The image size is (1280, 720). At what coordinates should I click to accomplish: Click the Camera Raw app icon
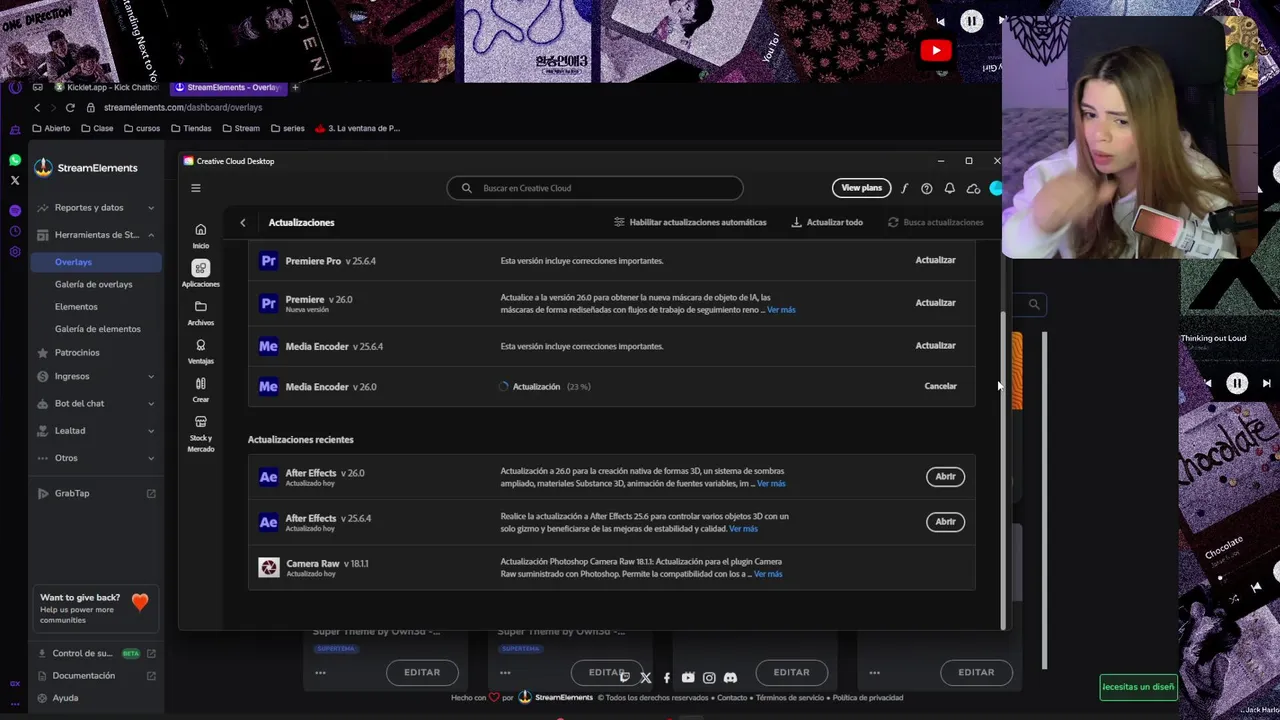[268, 568]
